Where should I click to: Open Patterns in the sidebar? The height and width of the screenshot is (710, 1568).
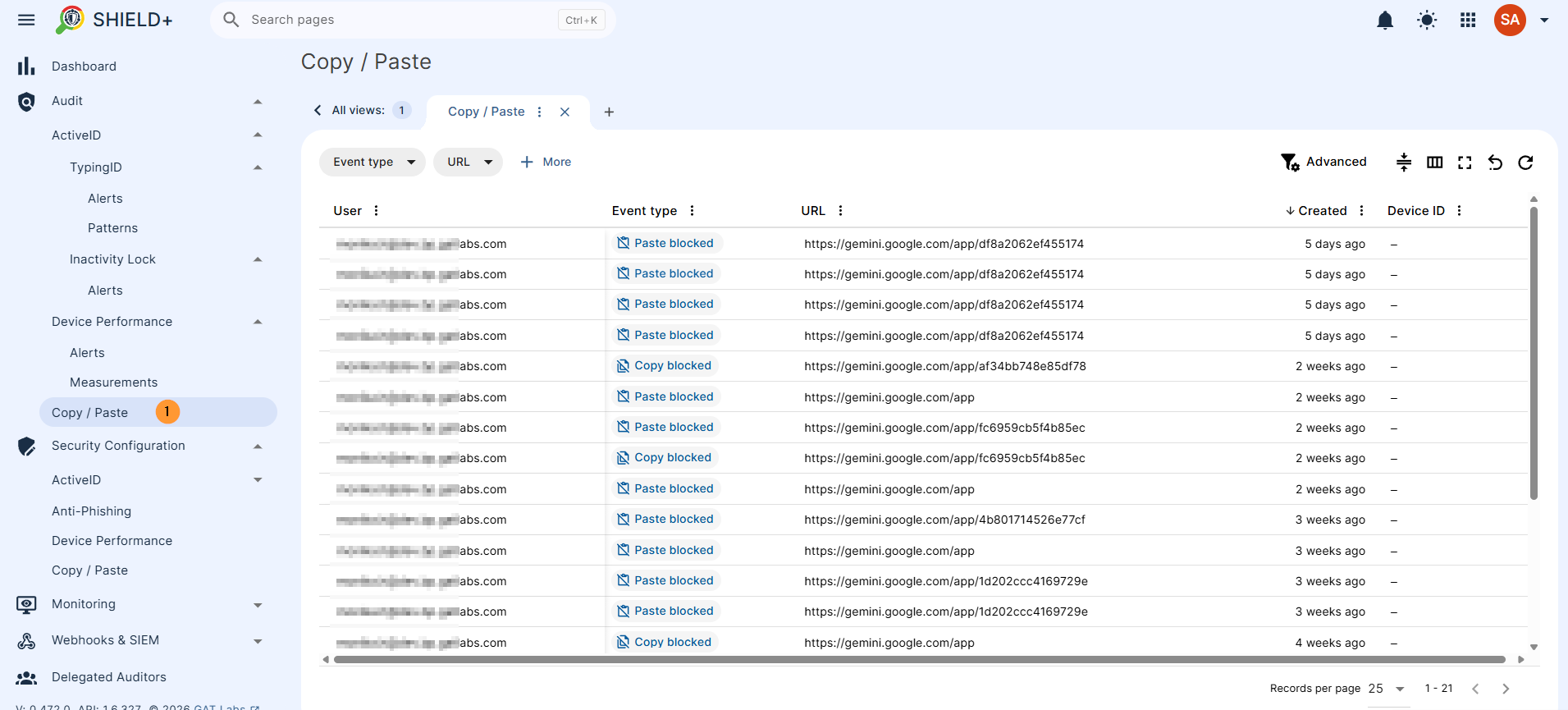tap(112, 228)
